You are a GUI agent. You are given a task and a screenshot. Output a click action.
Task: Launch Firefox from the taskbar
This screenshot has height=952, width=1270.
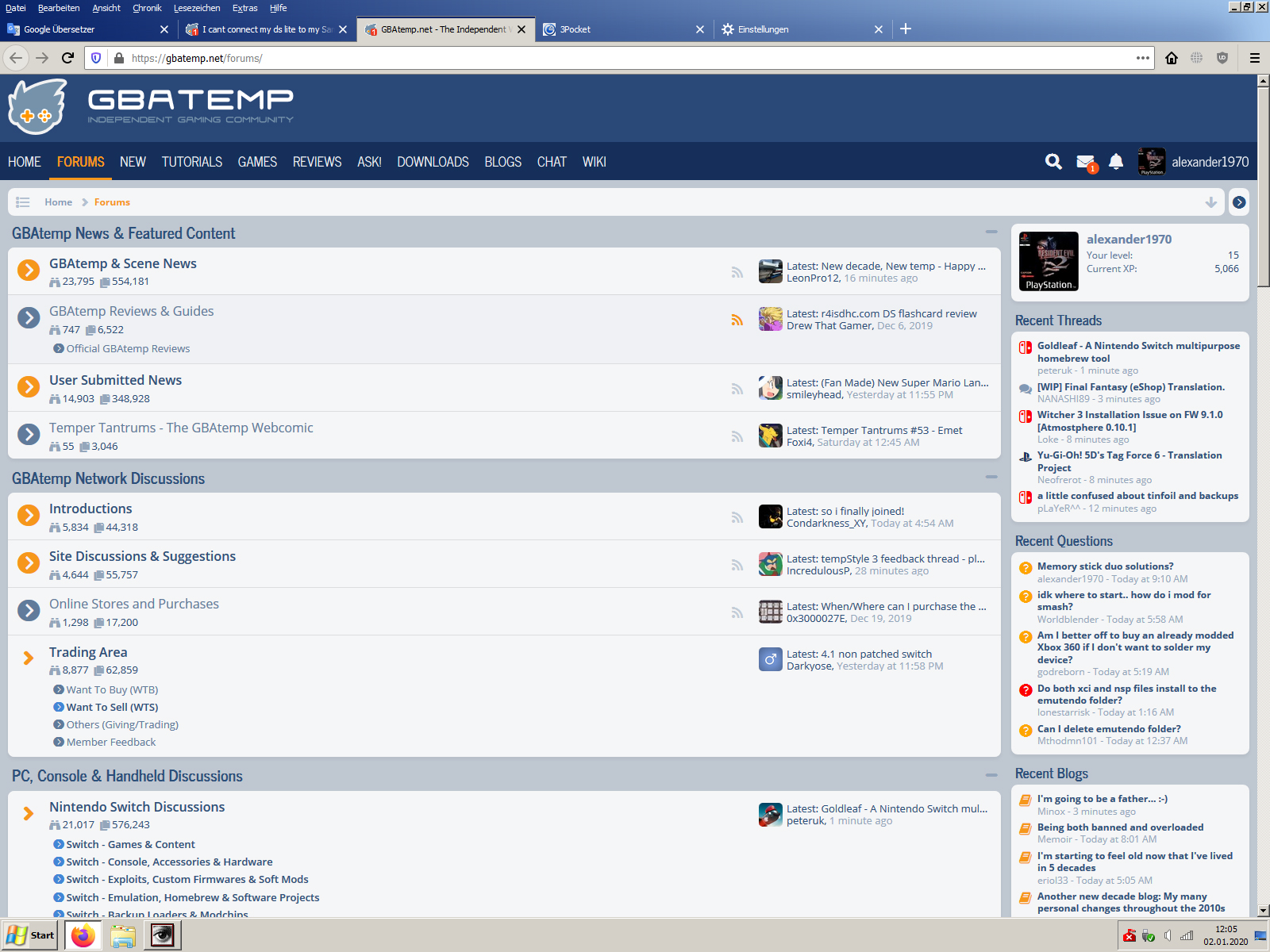tap(83, 936)
